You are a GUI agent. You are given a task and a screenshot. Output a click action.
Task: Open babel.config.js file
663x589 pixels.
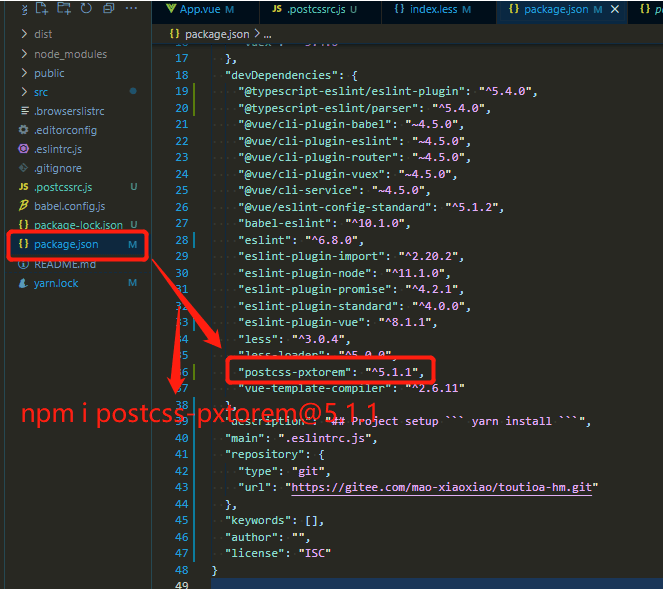tap(70, 206)
